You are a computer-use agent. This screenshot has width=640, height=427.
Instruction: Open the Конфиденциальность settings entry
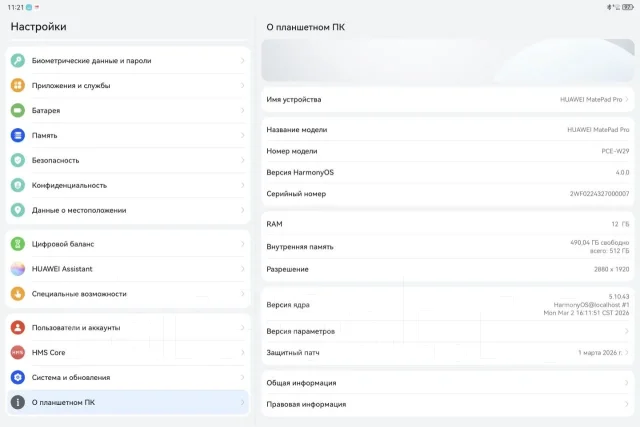coord(128,185)
